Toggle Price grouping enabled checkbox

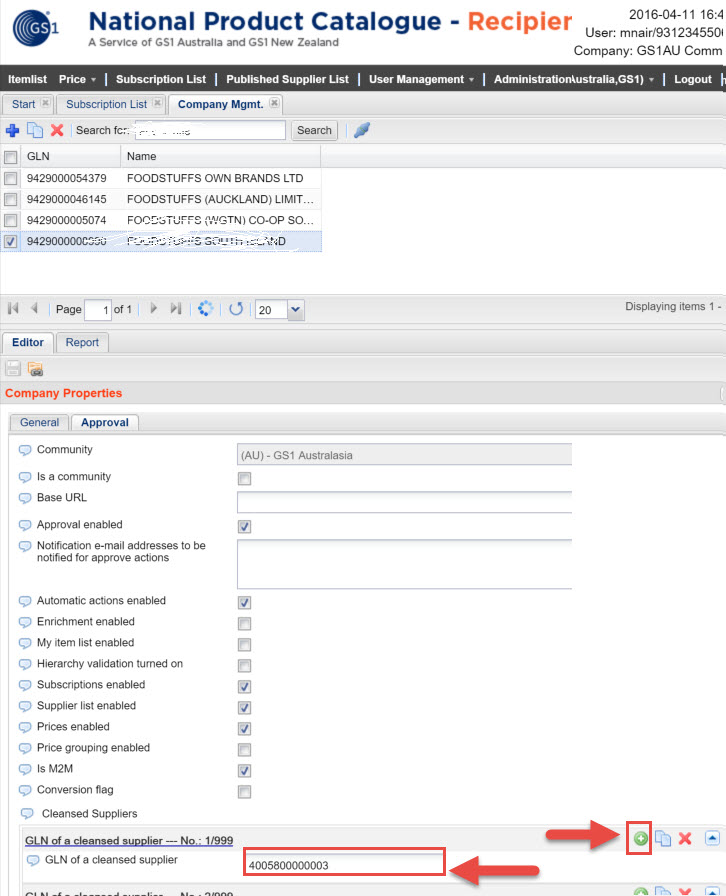[244, 749]
